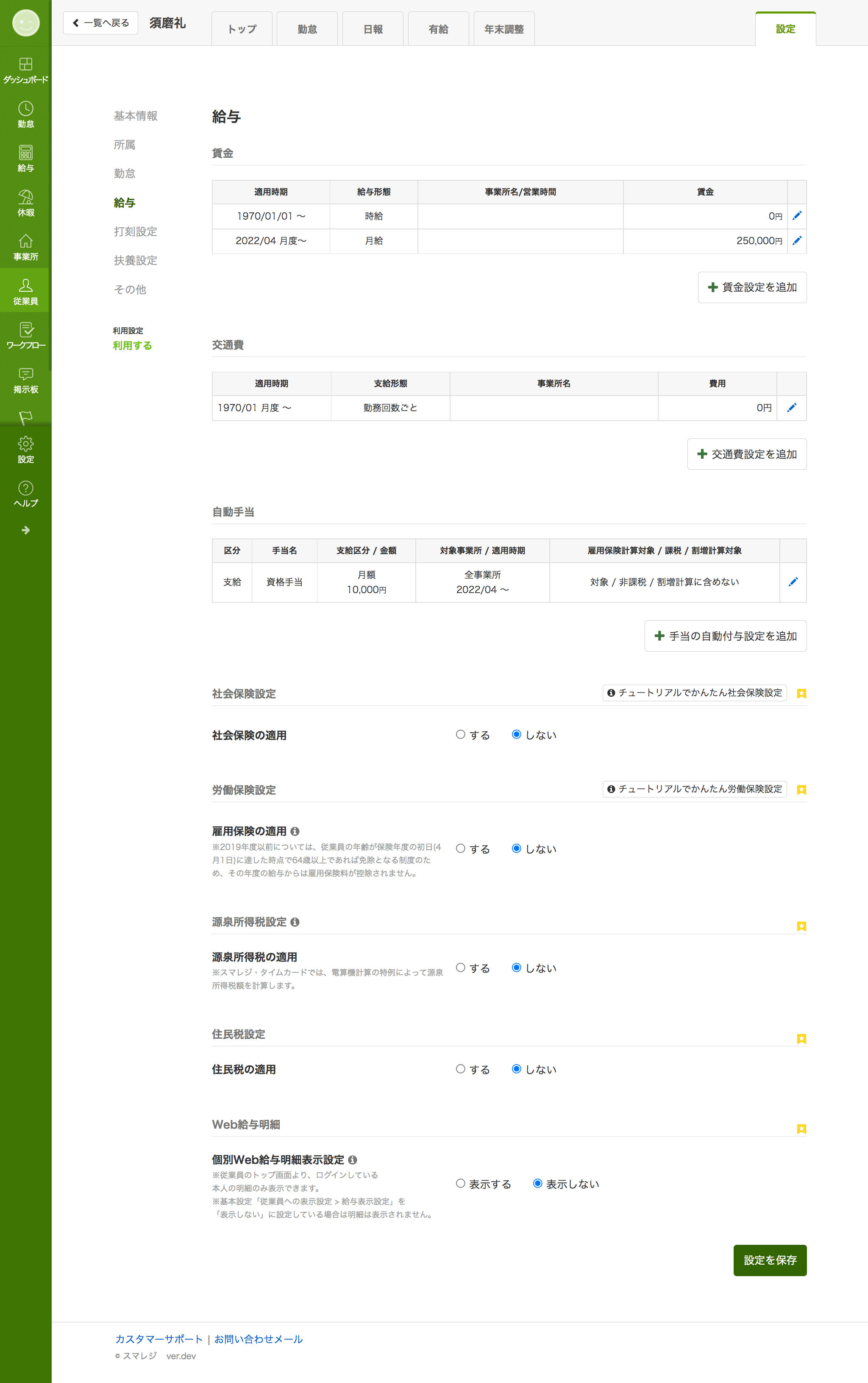Click info icon next to 雇用保険の適用

click(295, 831)
